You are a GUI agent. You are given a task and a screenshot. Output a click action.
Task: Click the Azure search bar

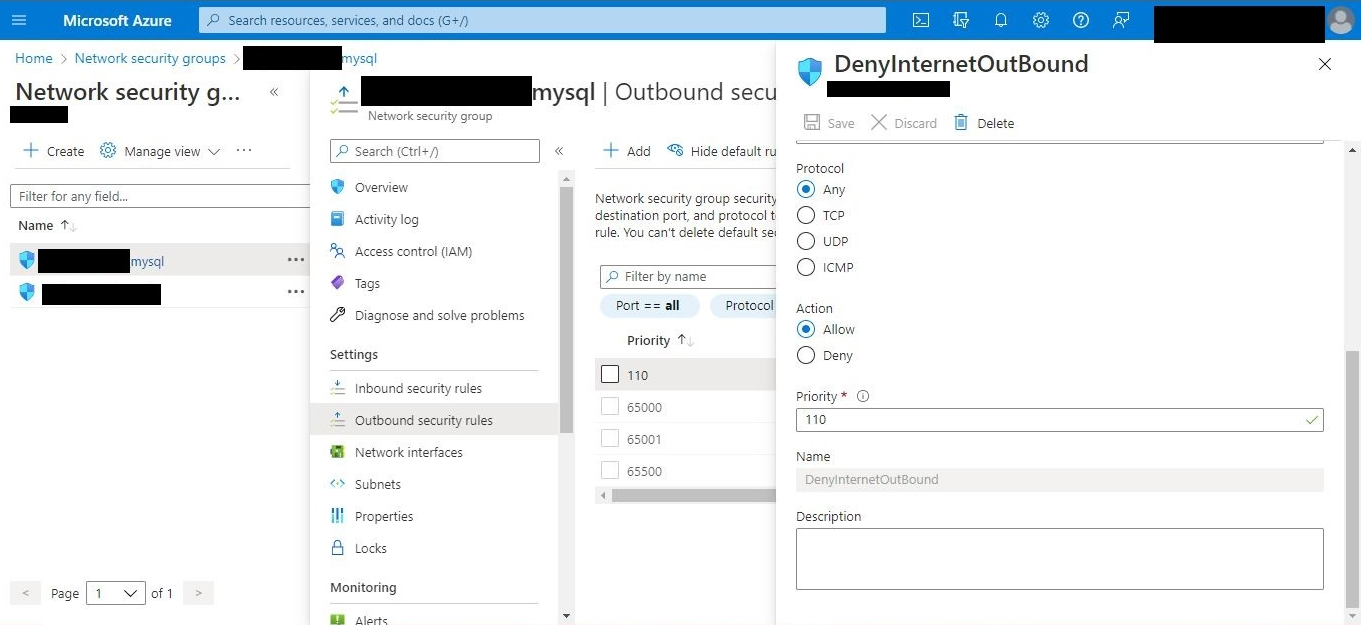click(x=542, y=20)
